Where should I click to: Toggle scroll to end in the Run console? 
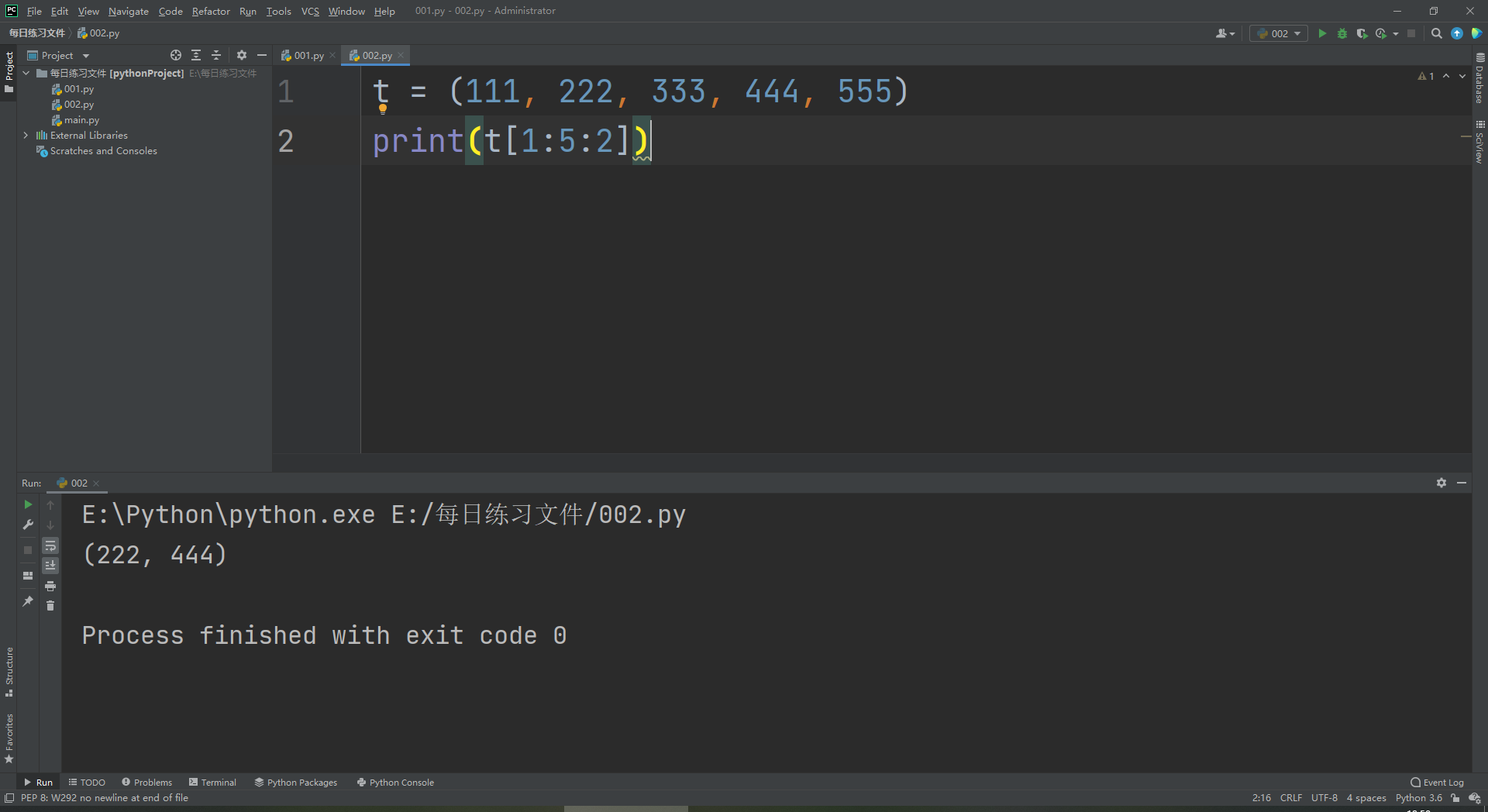[x=50, y=566]
